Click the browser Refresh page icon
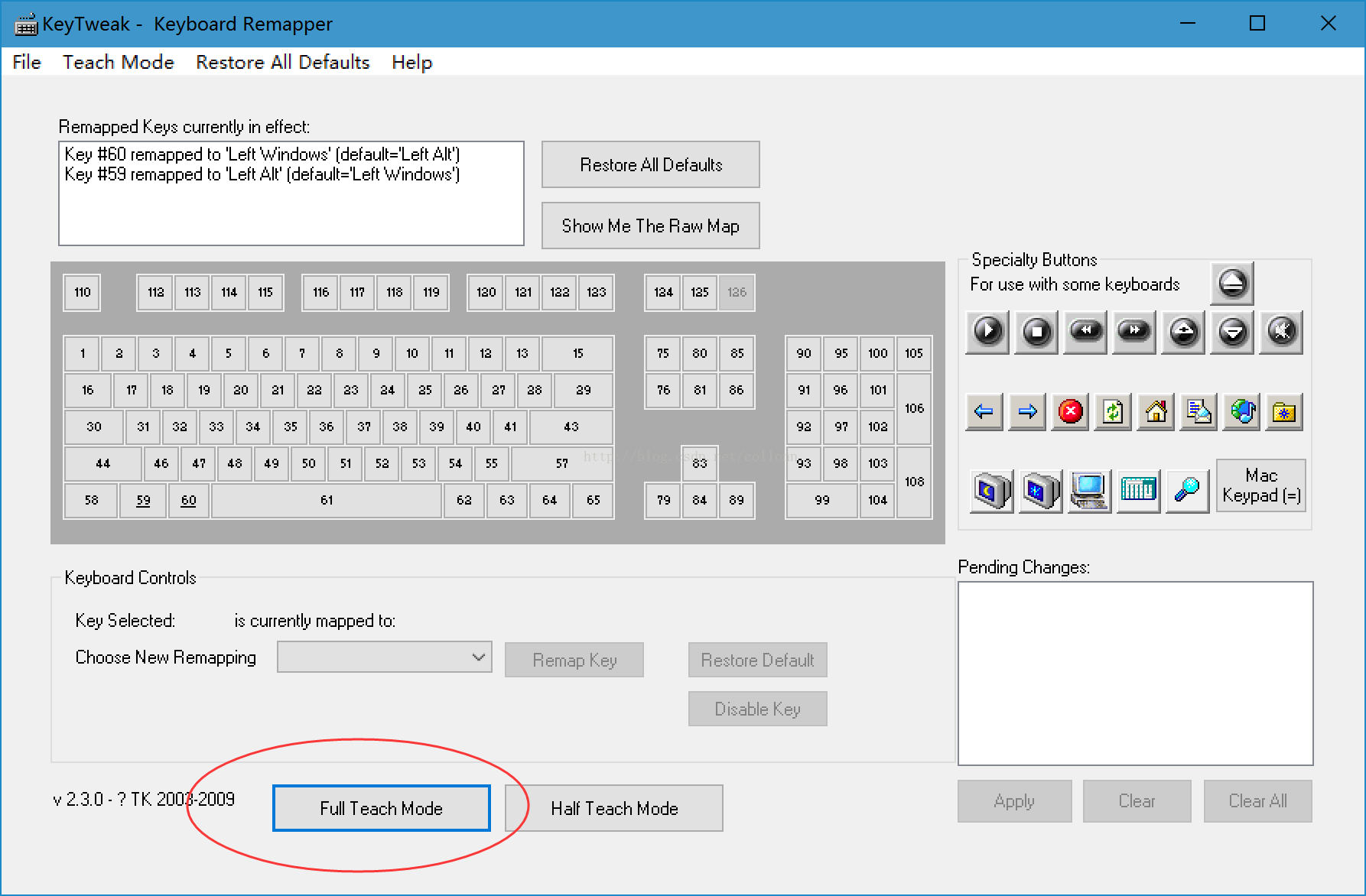 1113,412
